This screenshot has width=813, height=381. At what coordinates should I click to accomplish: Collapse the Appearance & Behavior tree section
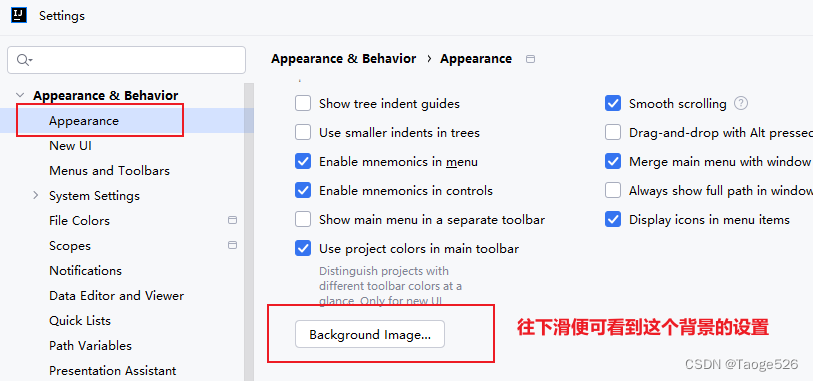[x=20, y=95]
